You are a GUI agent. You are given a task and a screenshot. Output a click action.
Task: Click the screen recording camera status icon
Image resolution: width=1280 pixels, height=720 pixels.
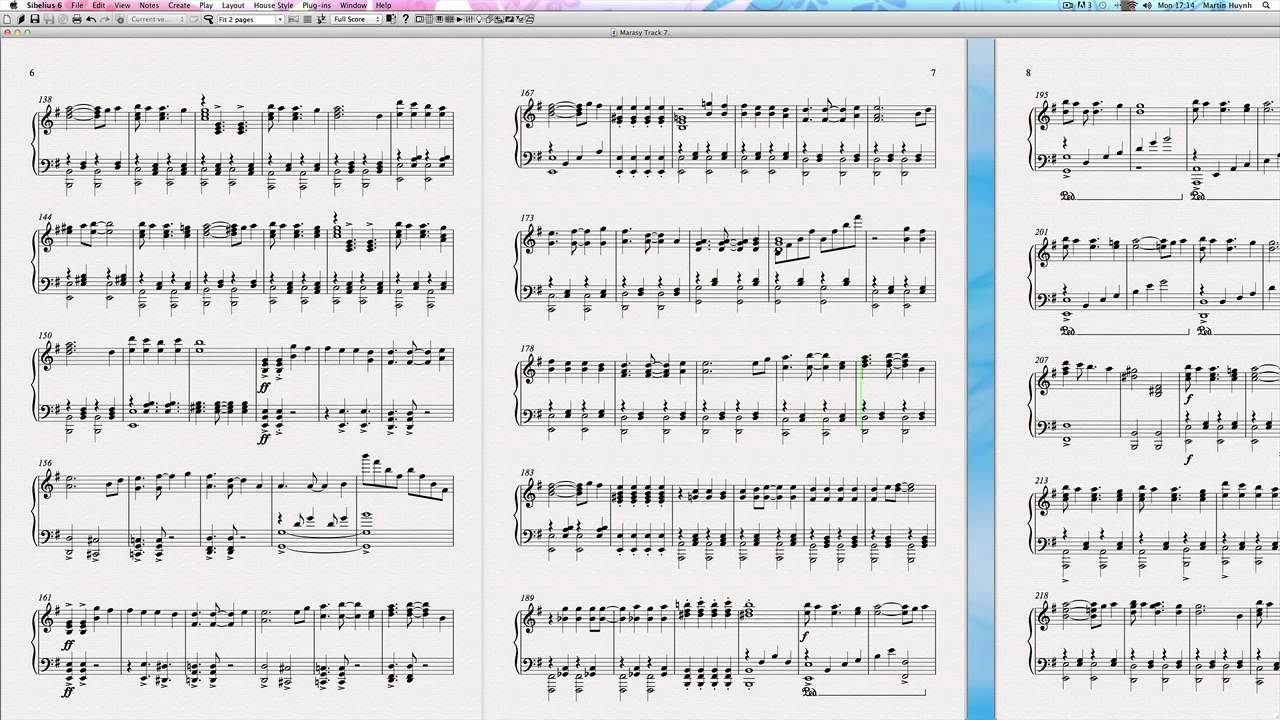point(1068,5)
